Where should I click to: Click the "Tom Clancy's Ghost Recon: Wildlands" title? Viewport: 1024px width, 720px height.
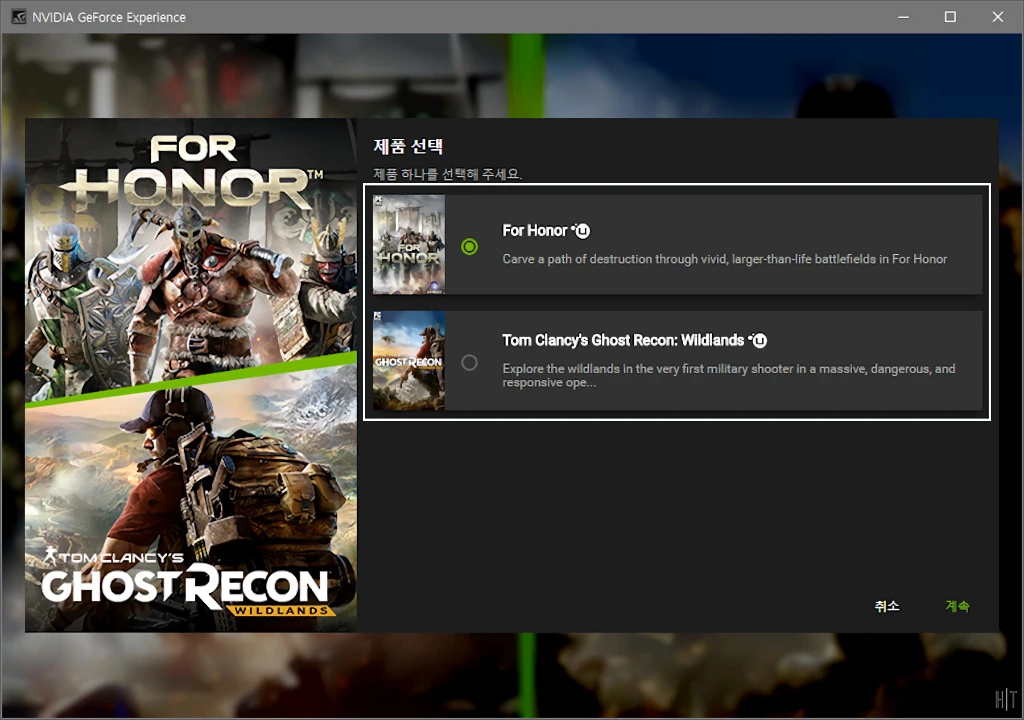point(623,340)
